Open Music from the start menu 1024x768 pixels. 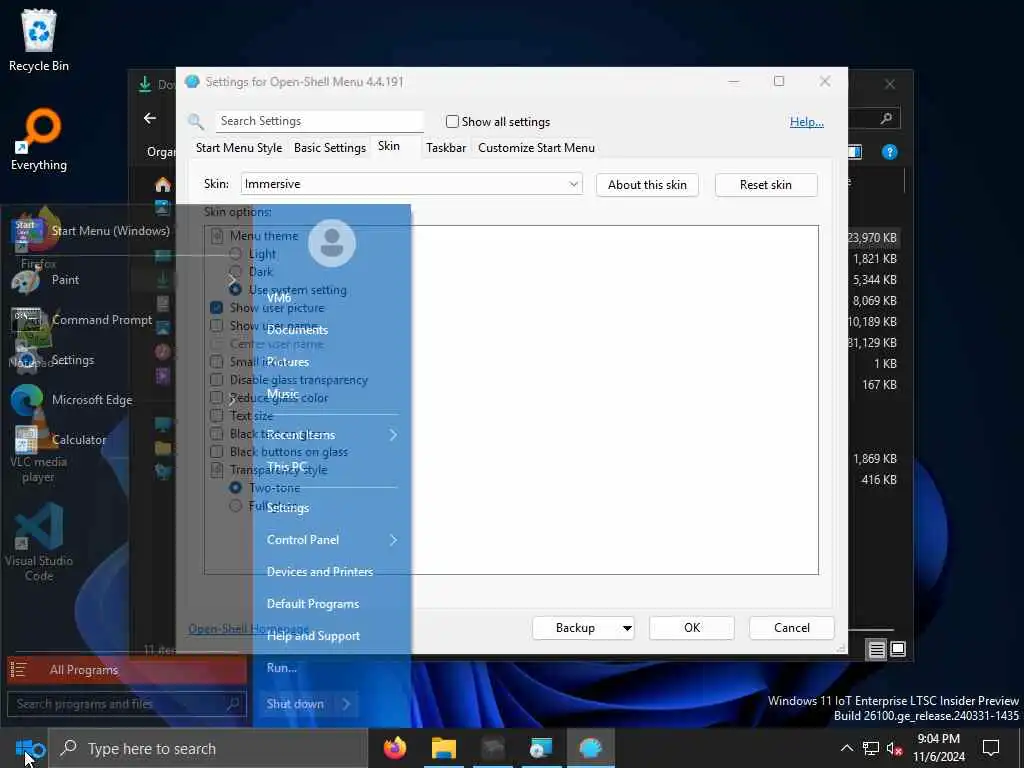click(283, 394)
